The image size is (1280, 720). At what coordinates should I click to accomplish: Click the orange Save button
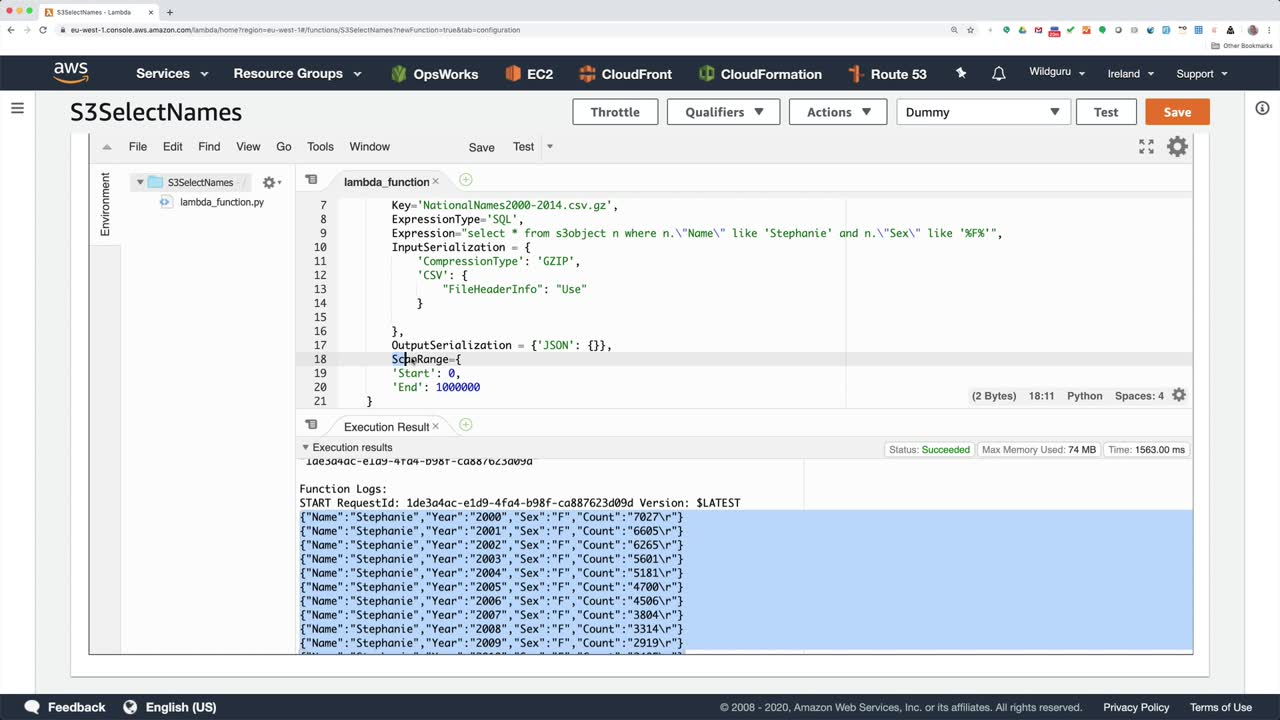(x=1177, y=112)
